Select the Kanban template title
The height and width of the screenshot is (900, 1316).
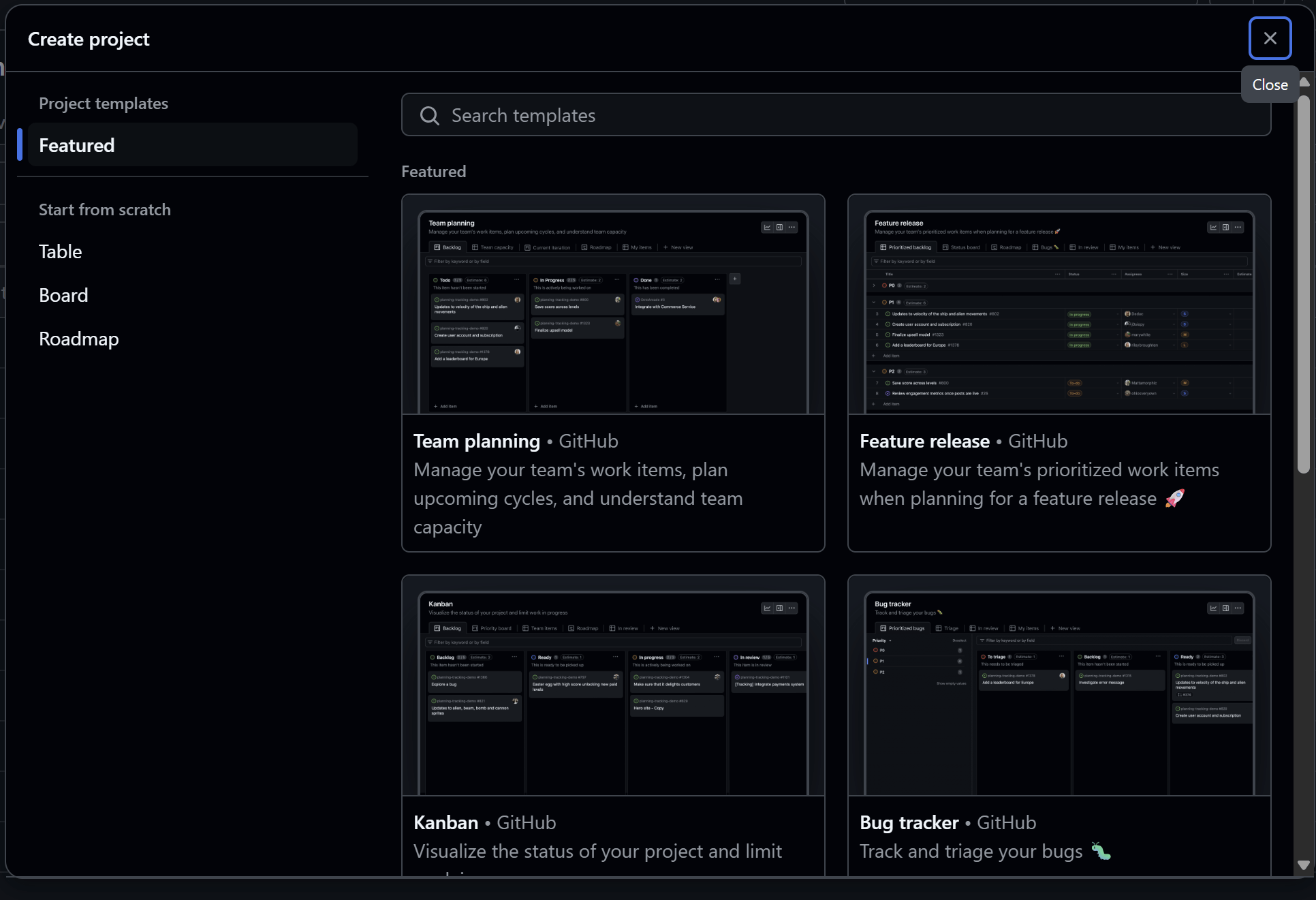(445, 823)
